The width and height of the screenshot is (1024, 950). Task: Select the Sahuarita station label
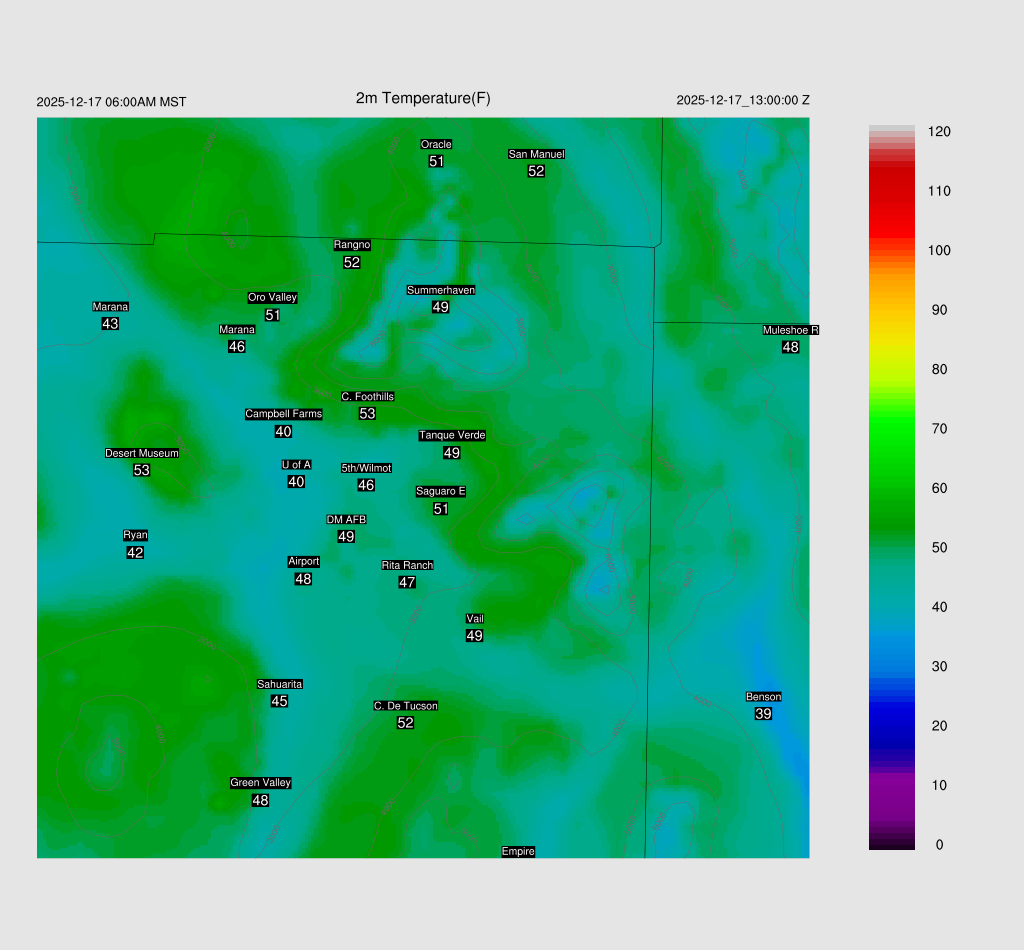point(279,684)
